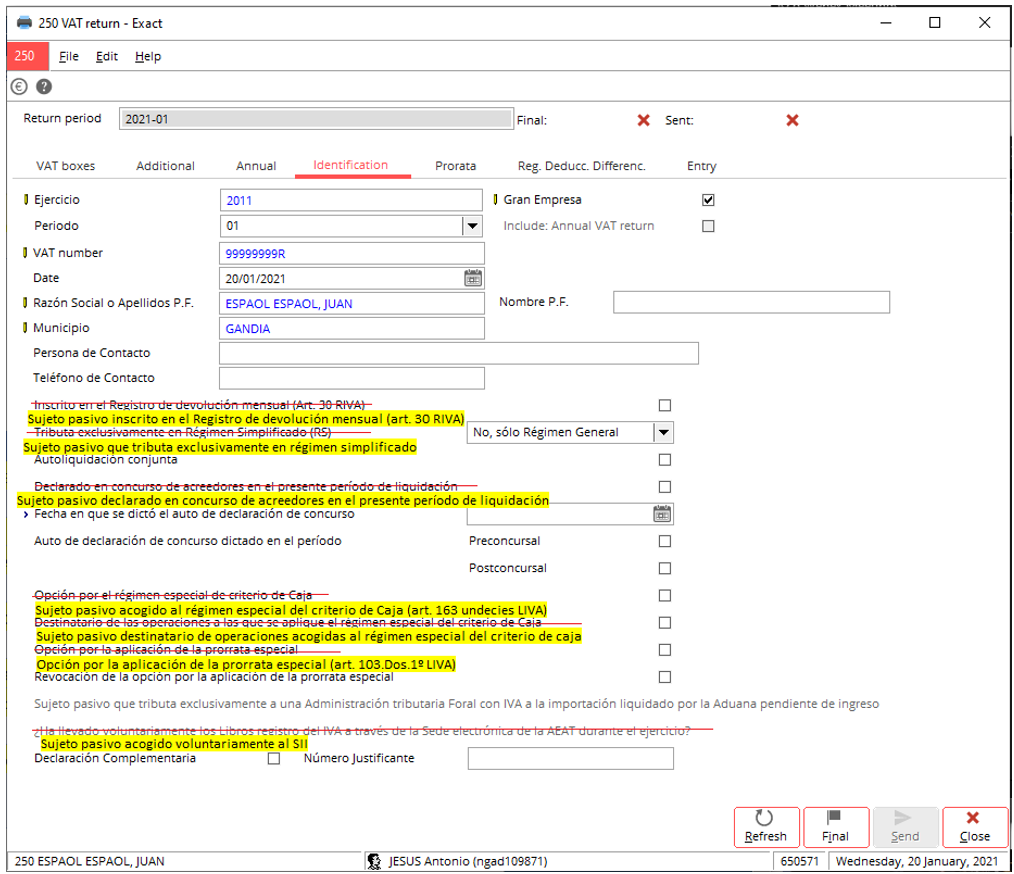Check the Autoliquidación conjunta box
This screenshot has width=1014, height=874.
coord(665,460)
